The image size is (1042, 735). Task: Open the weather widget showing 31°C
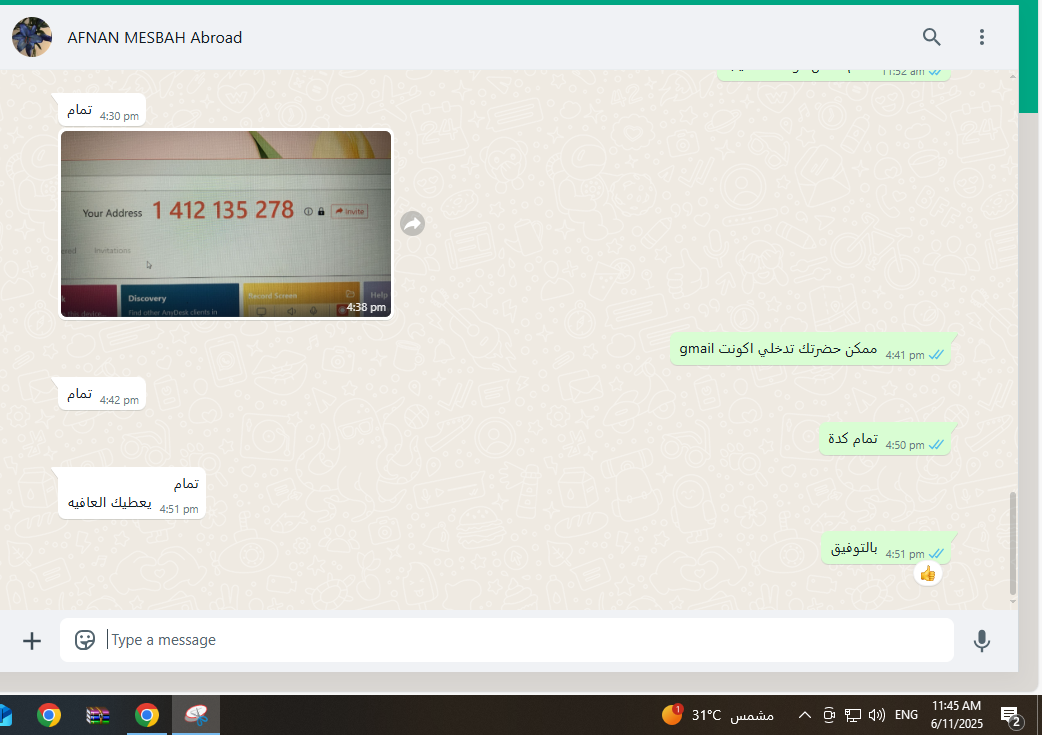pos(718,715)
